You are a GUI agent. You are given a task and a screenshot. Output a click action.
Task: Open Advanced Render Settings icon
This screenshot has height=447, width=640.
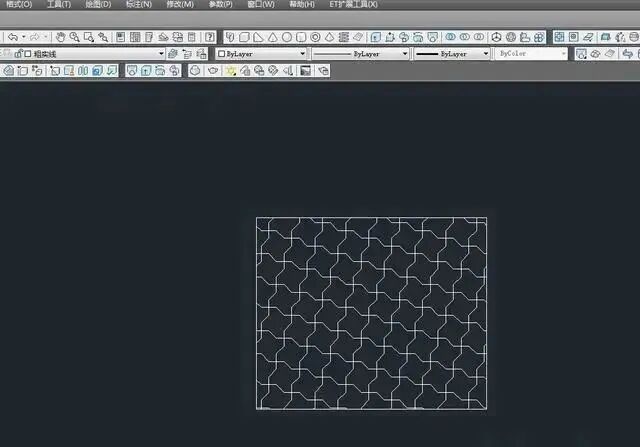(323, 71)
